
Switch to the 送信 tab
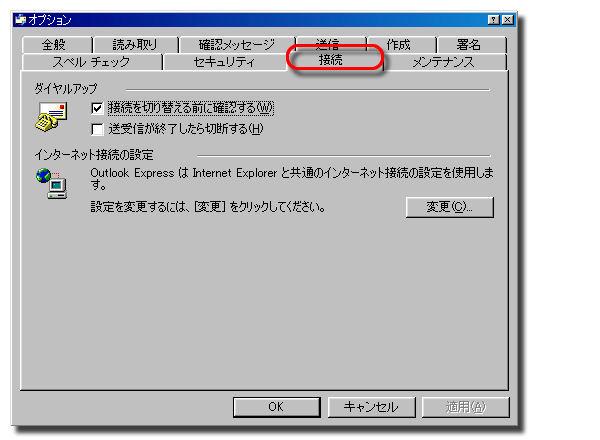[331, 42]
